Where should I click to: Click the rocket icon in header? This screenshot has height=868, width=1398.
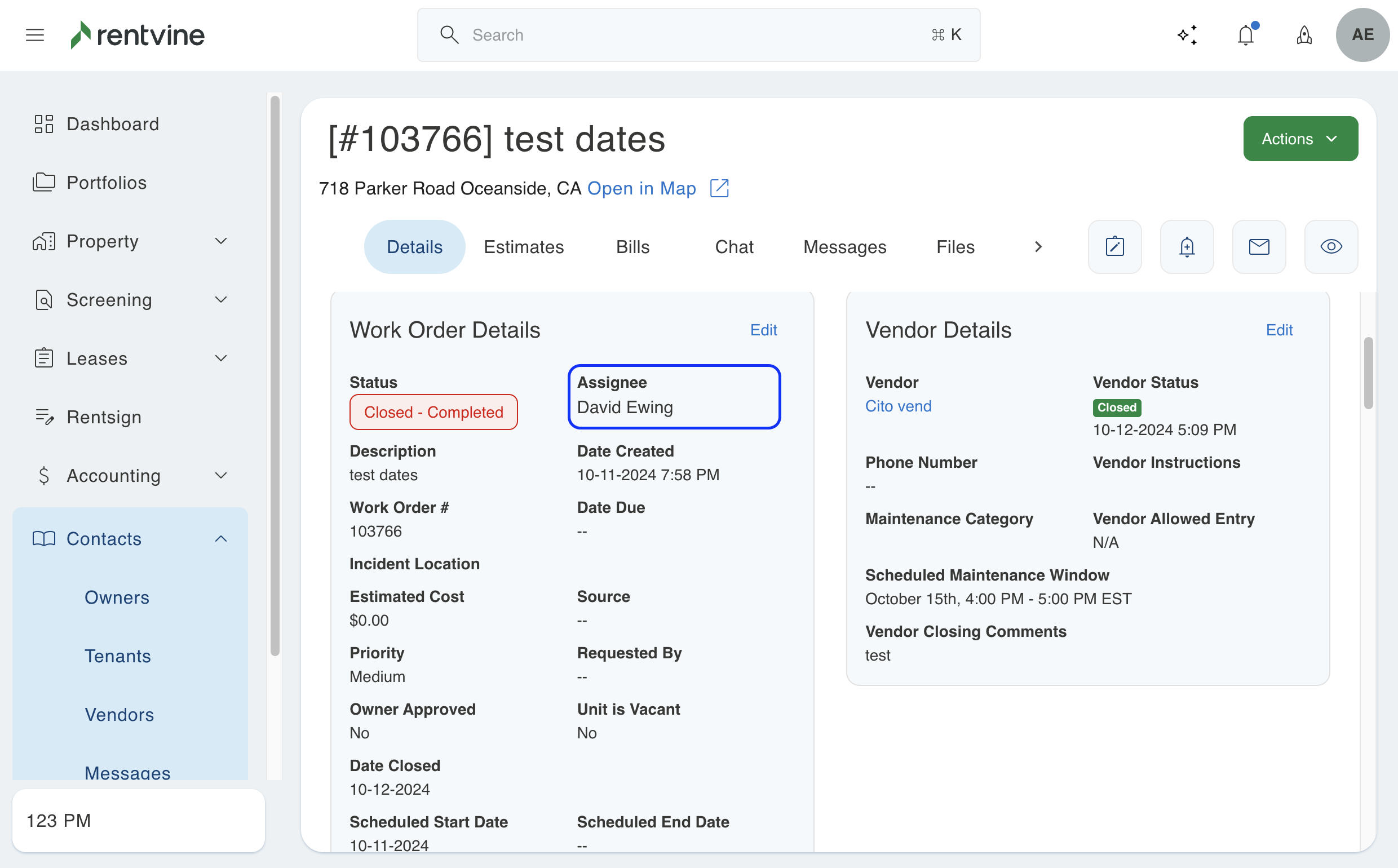pyautogui.click(x=1304, y=35)
